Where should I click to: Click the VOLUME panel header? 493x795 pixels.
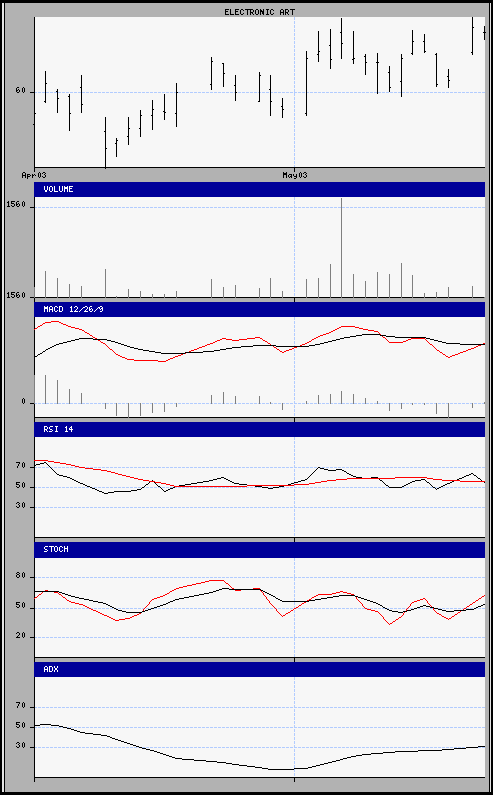(x=259, y=189)
